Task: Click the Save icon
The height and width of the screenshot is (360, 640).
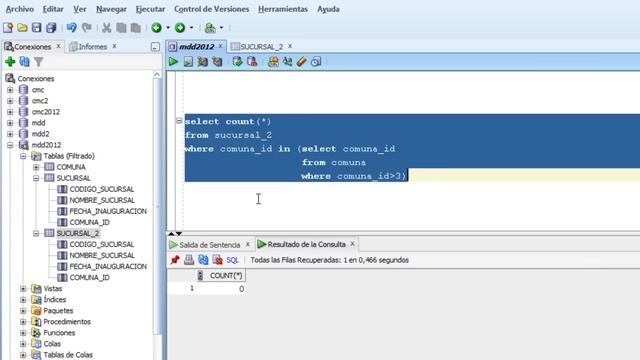Action: (37, 28)
